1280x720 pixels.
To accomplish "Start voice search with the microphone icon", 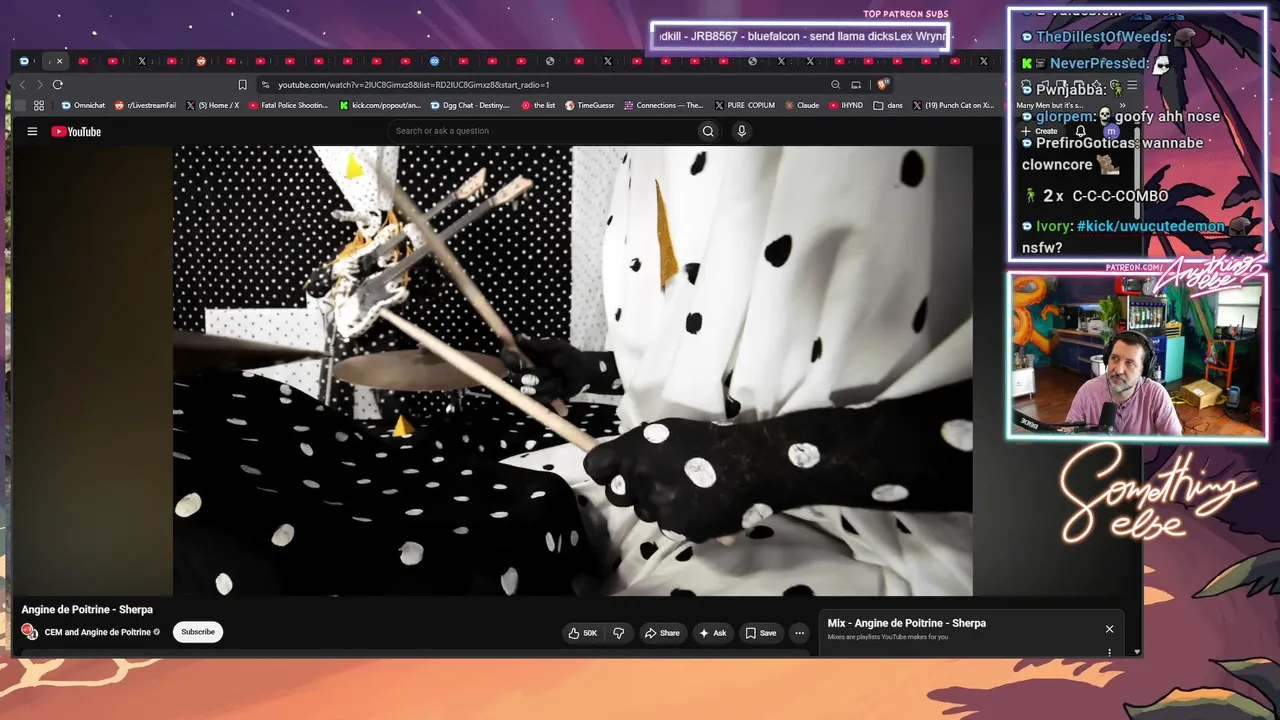I will coord(741,131).
